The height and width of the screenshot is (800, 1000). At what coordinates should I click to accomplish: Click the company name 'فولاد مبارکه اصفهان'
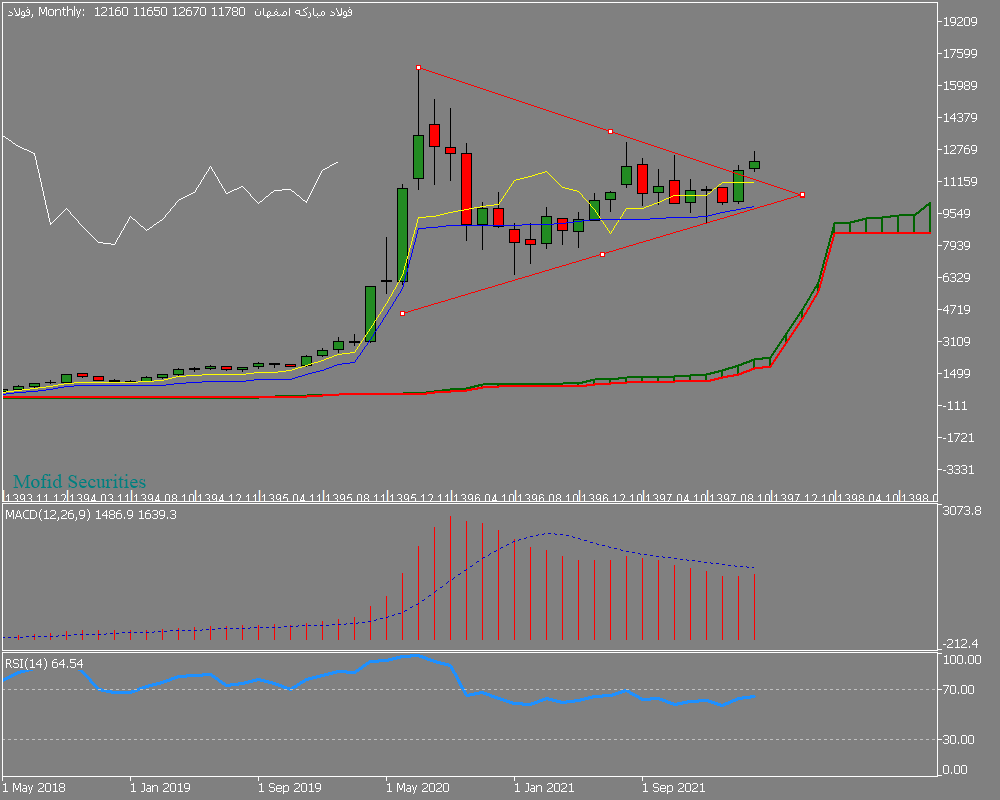tap(303, 11)
